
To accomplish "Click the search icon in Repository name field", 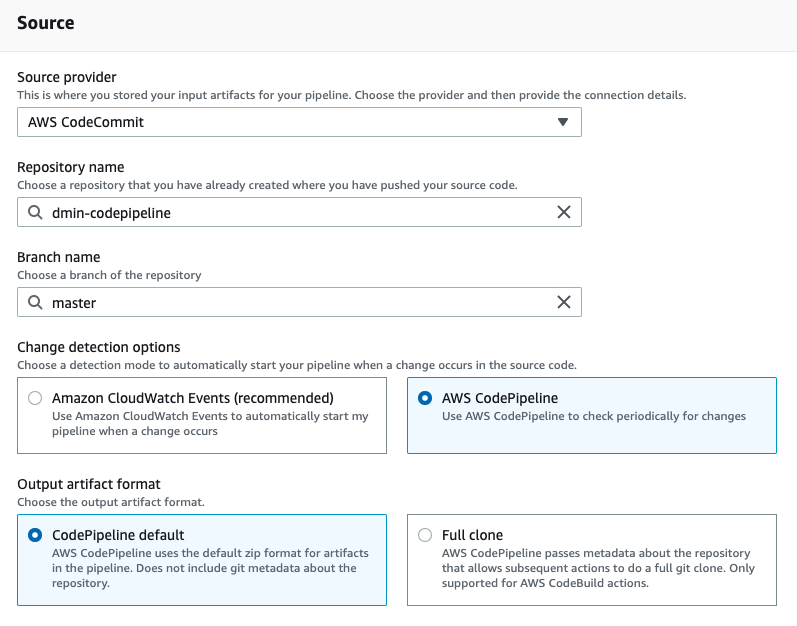I will pyautogui.click(x=35, y=212).
